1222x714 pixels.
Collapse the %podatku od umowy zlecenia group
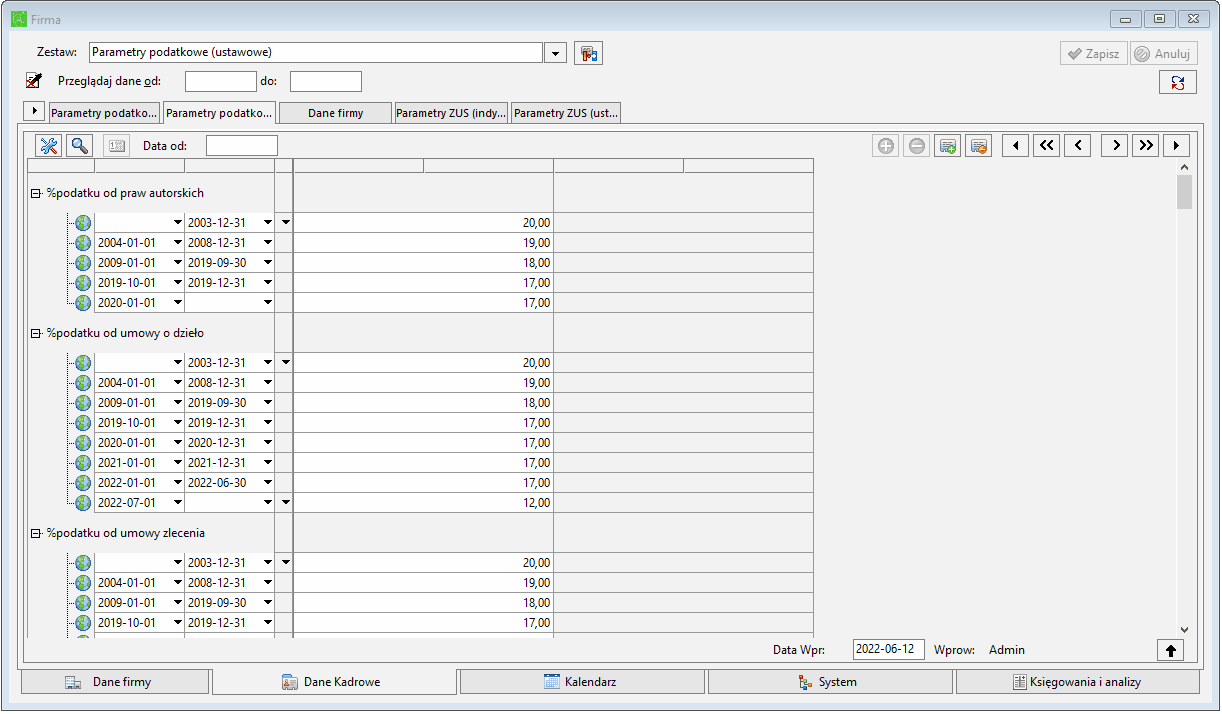(x=35, y=533)
